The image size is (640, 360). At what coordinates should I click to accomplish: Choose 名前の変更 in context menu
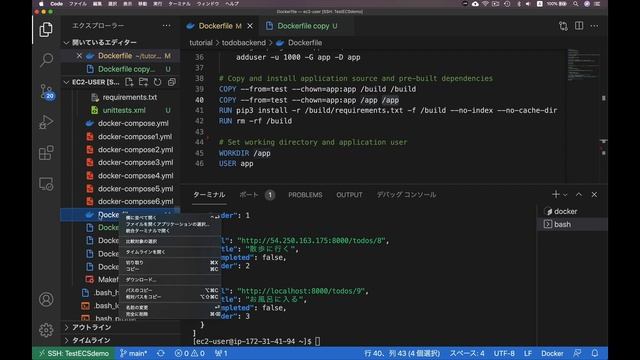tap(170, 307)
